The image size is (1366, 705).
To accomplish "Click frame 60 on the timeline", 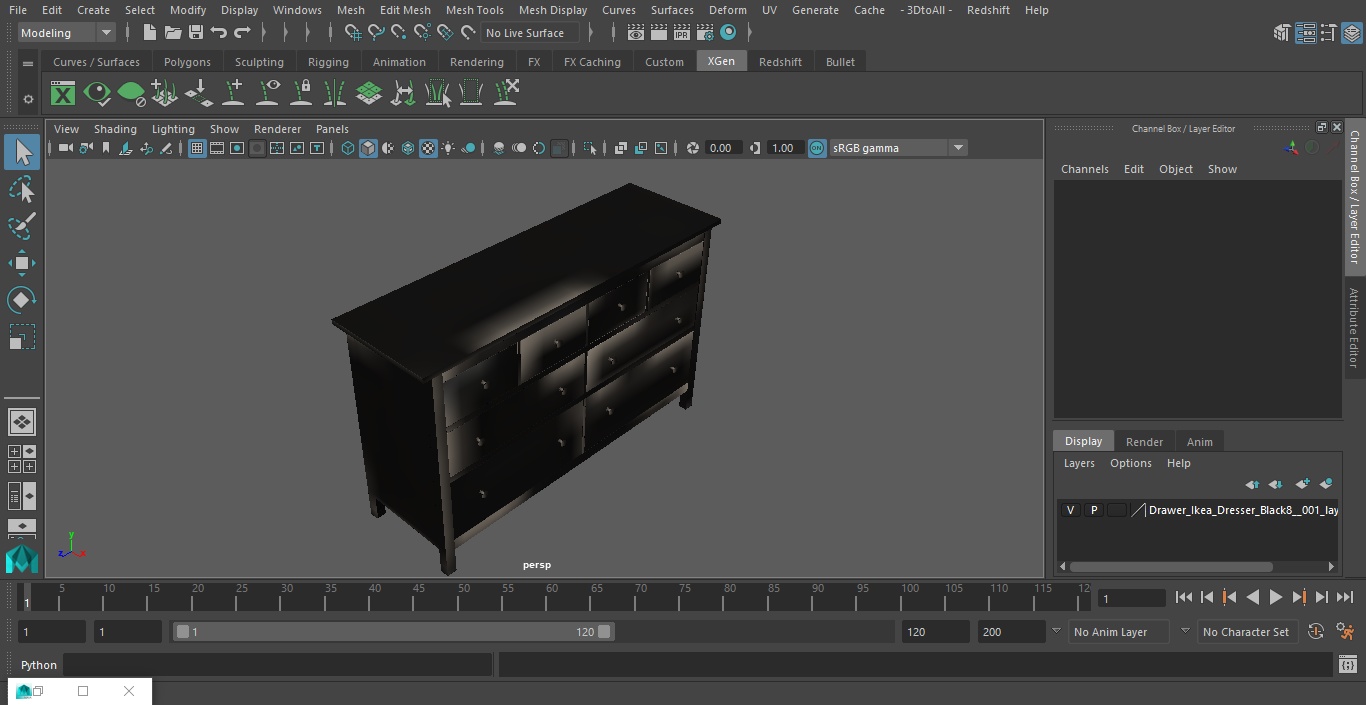I will coord(553,598).
